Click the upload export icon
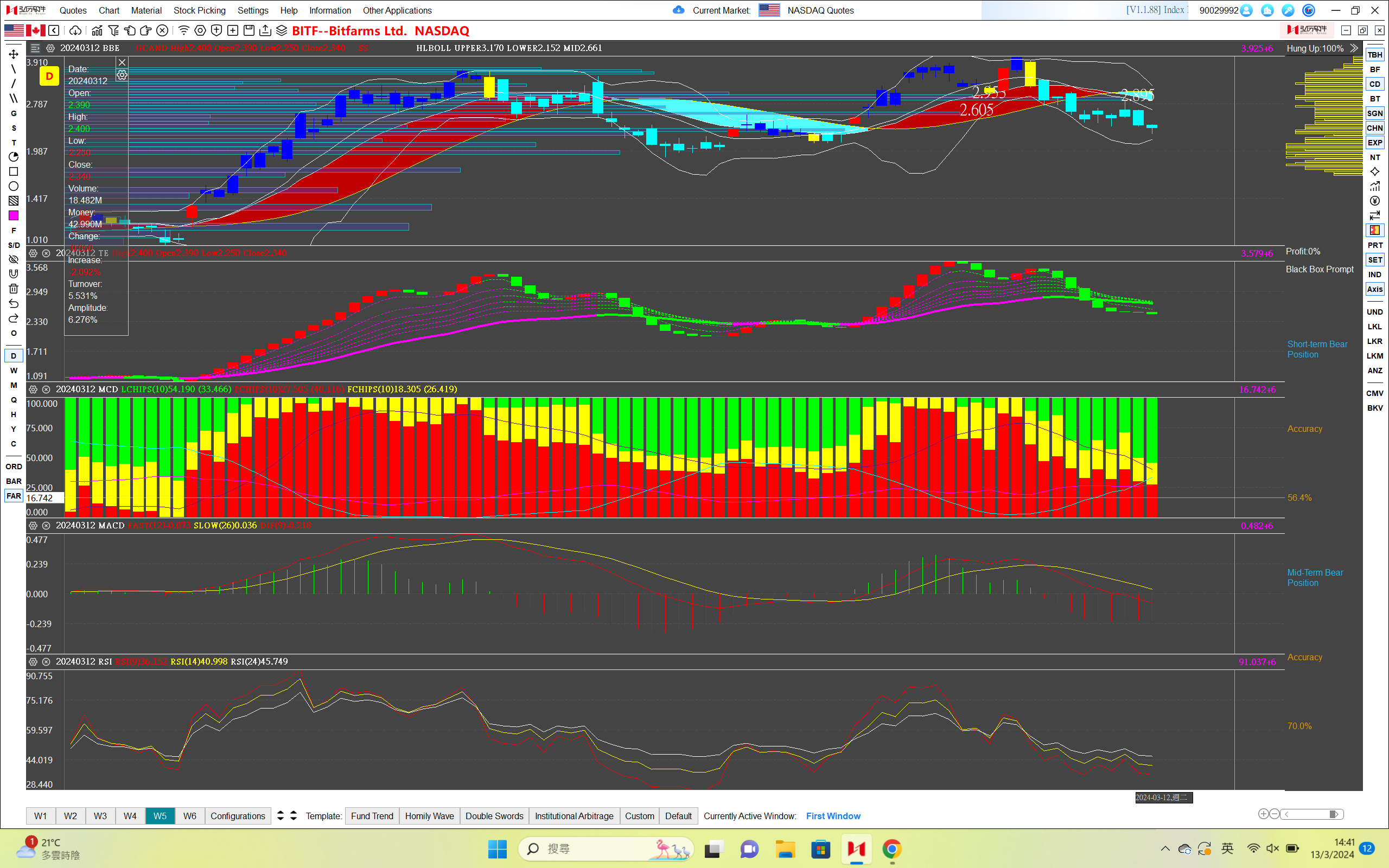The height and width of the screenshot is (868, 1389). pyautogui.click(x=265, y=30)
